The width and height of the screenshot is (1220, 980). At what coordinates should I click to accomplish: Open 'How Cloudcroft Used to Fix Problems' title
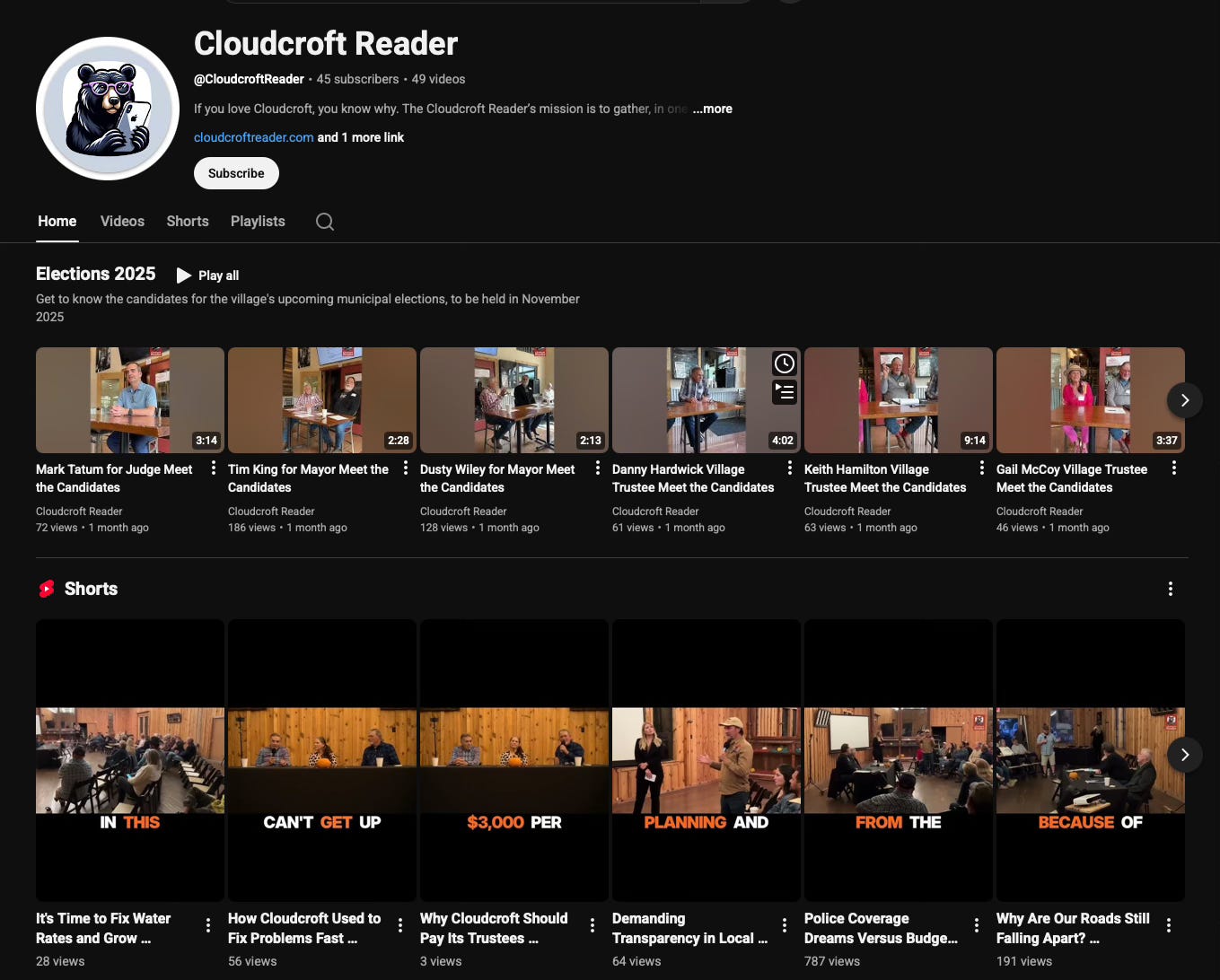(x=304, y=928)
